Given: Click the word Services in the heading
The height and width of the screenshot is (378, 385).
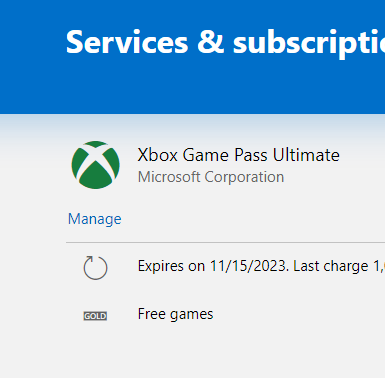Looking at the screenshot, I should tap(127, 42).
